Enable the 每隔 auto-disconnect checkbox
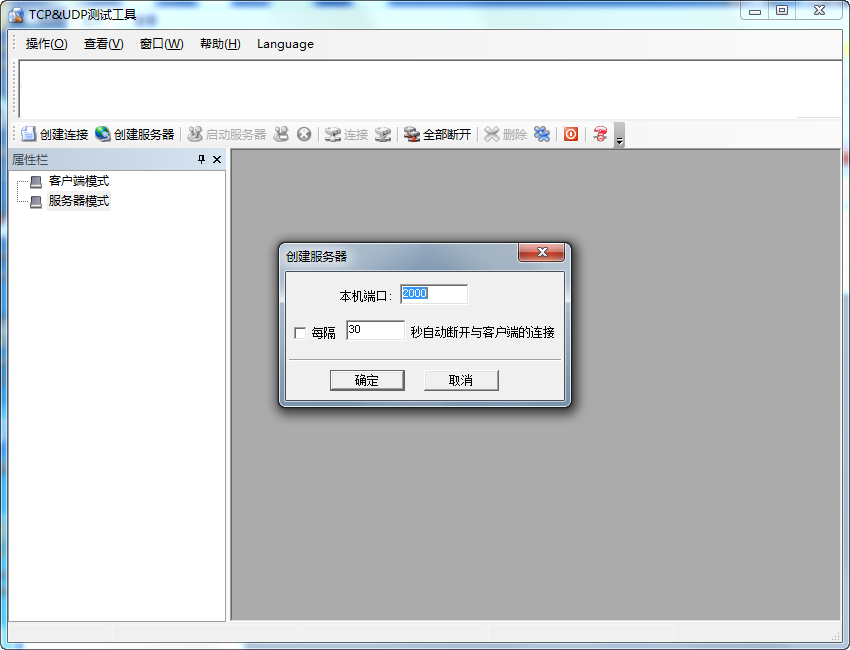The width and height of the screenshot is (850, 650). (x=300, y=333)
